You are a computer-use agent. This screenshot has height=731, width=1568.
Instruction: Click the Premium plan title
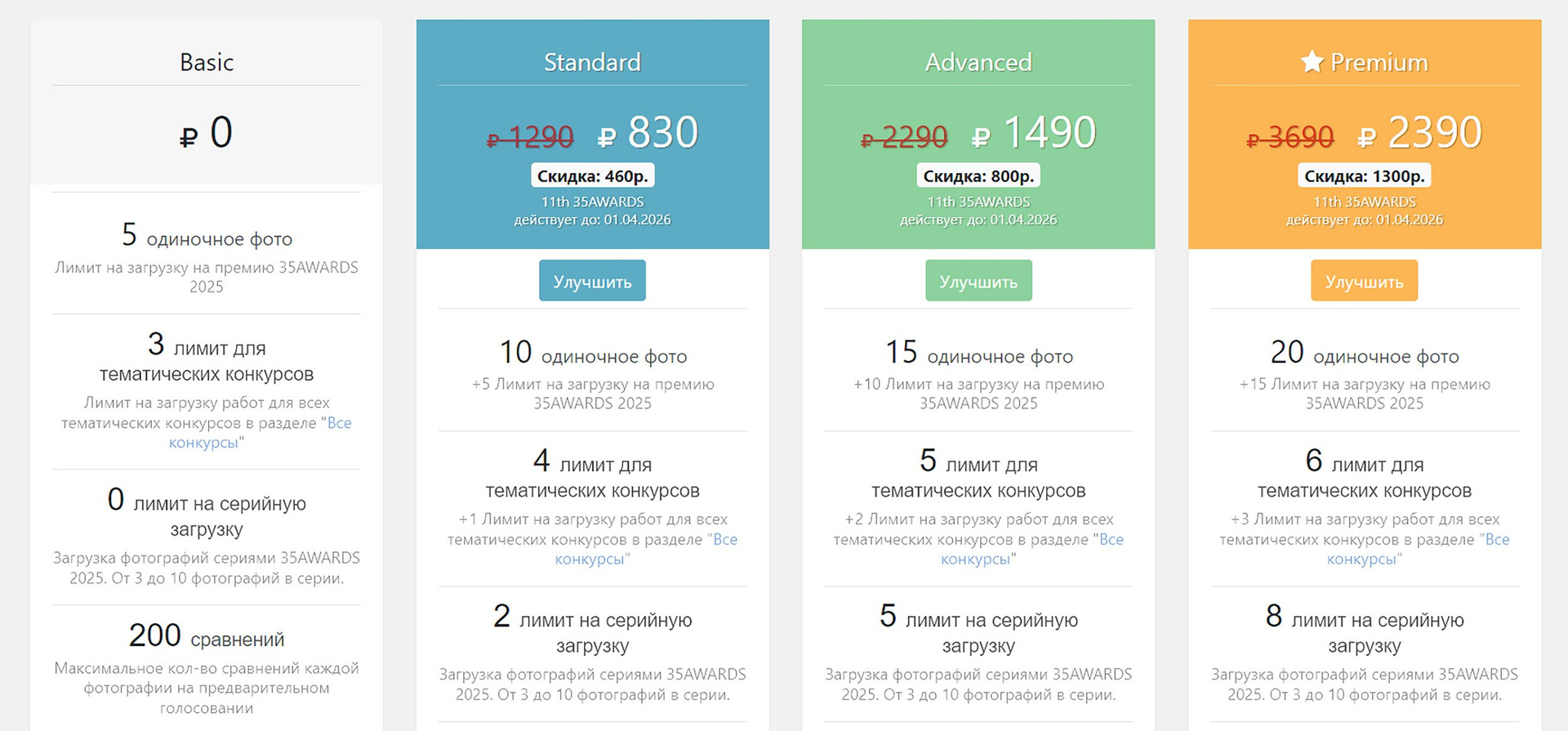point(1379,62)
